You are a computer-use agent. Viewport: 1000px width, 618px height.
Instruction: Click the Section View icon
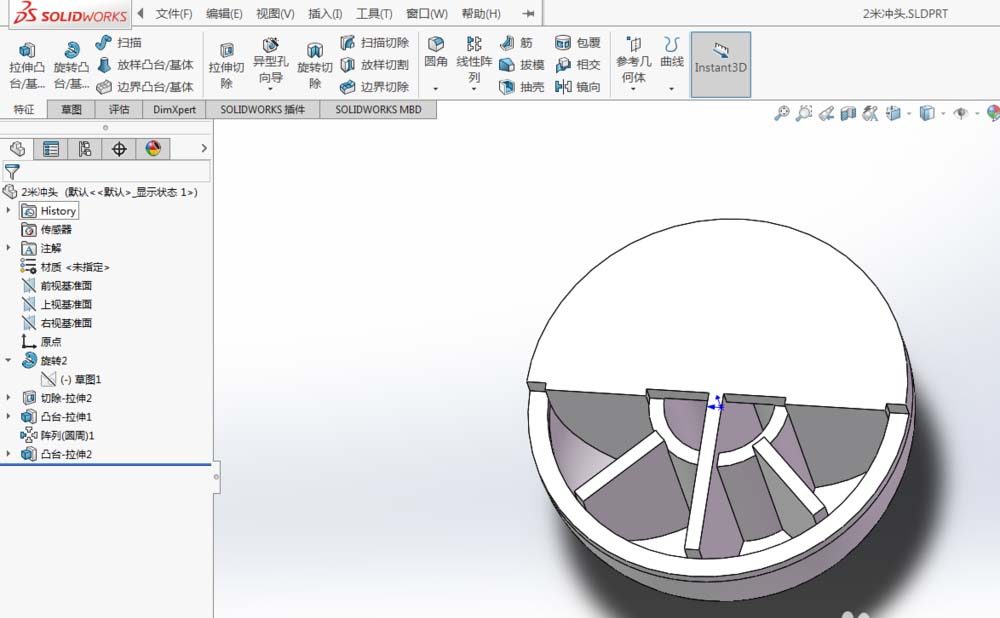coord(848,114)
